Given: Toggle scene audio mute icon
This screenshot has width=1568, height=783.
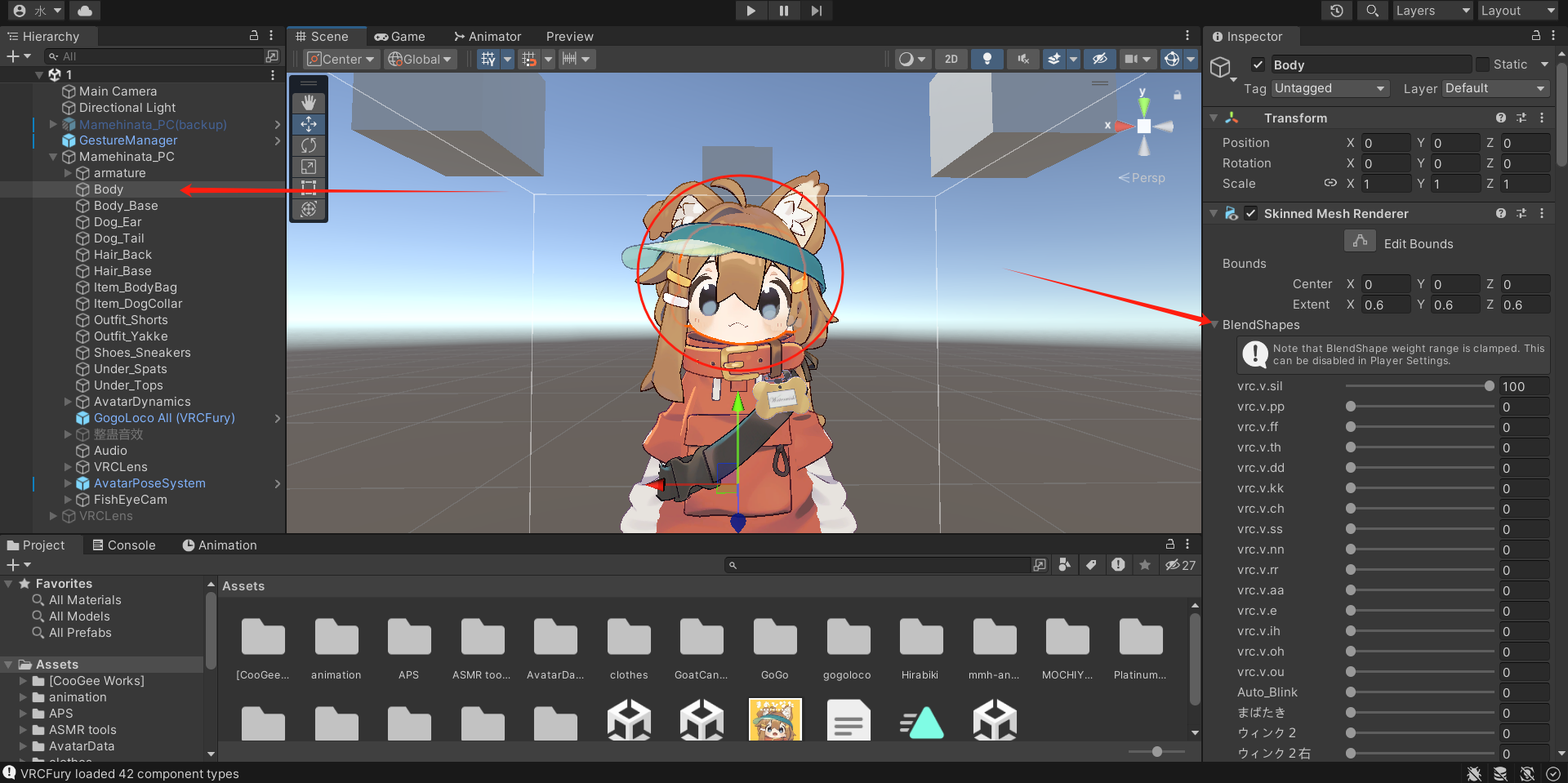Looking at the screenshot, I should [x=1023, y=59].
